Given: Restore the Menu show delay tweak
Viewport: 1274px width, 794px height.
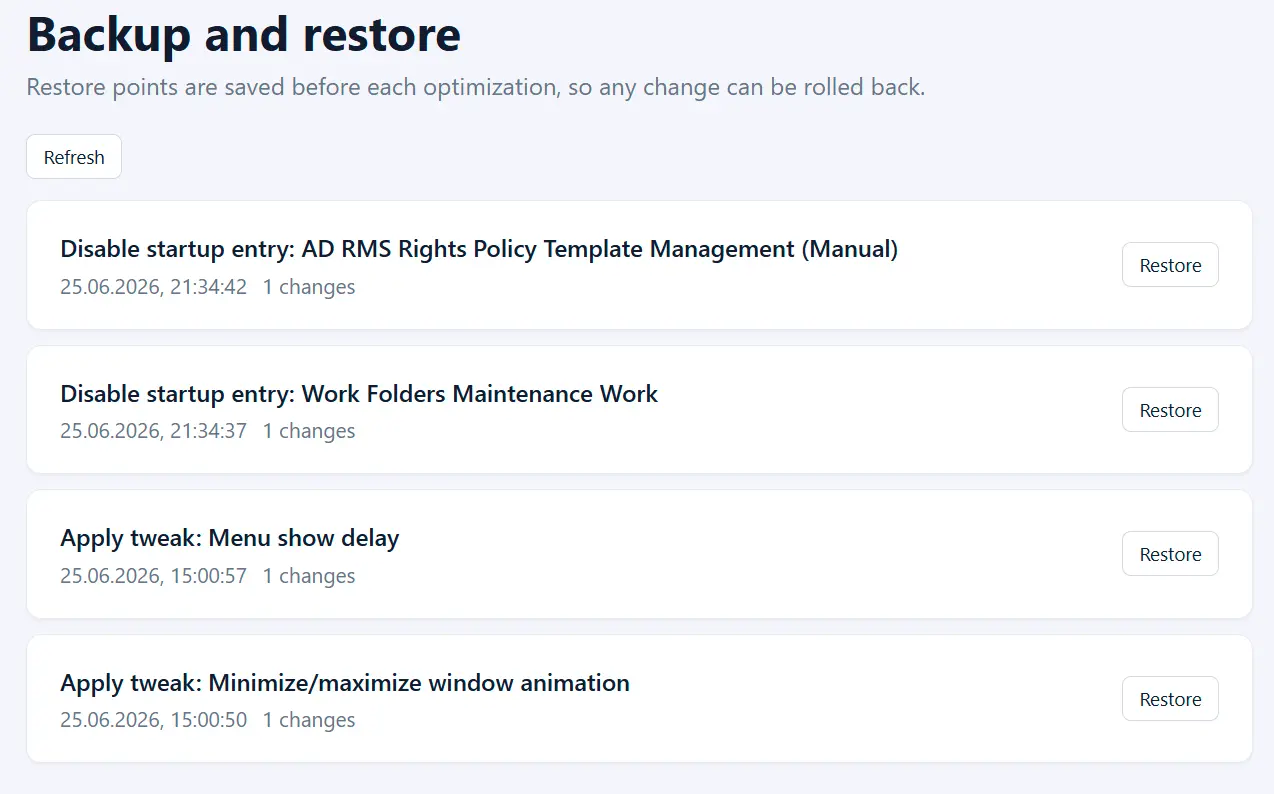Looking at the screenshot, I should (1170, 554).
